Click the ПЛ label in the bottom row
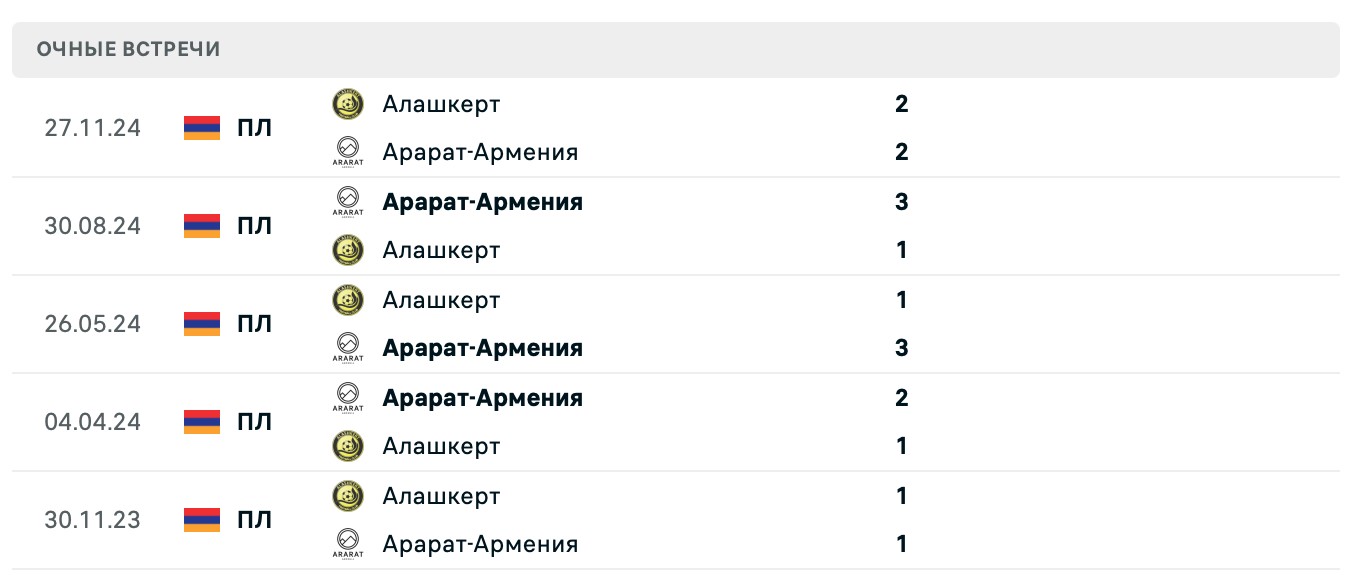The image size is (1354, 584). [255, 520]
